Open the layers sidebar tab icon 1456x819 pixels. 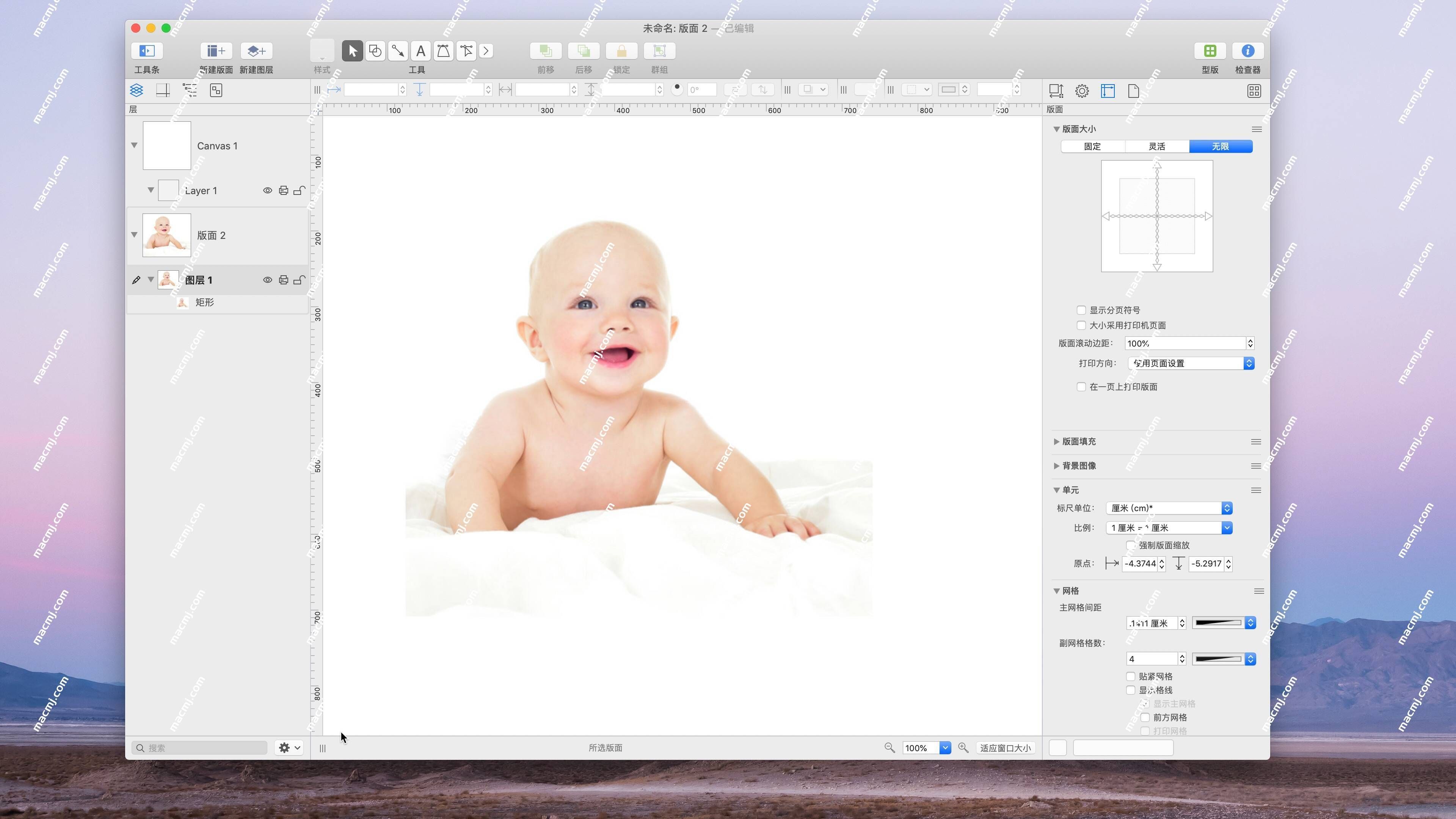point(136,91)
